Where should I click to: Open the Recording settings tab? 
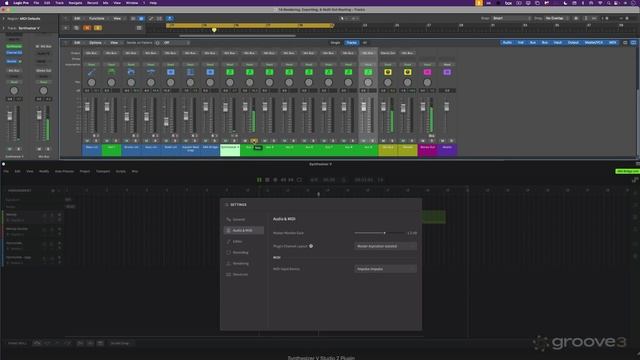(244, 253)
